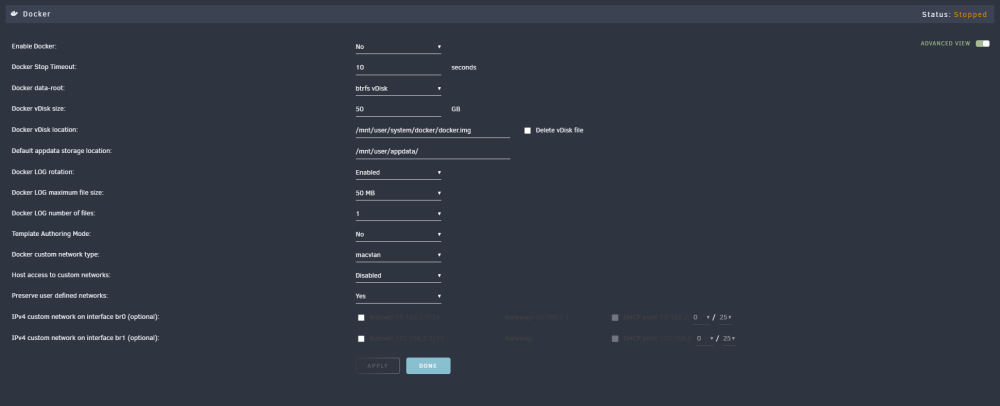Tick the br1 DHCP pool checkbox
Viewport: 1000px width, 406px height.
(x=615, y=338)
